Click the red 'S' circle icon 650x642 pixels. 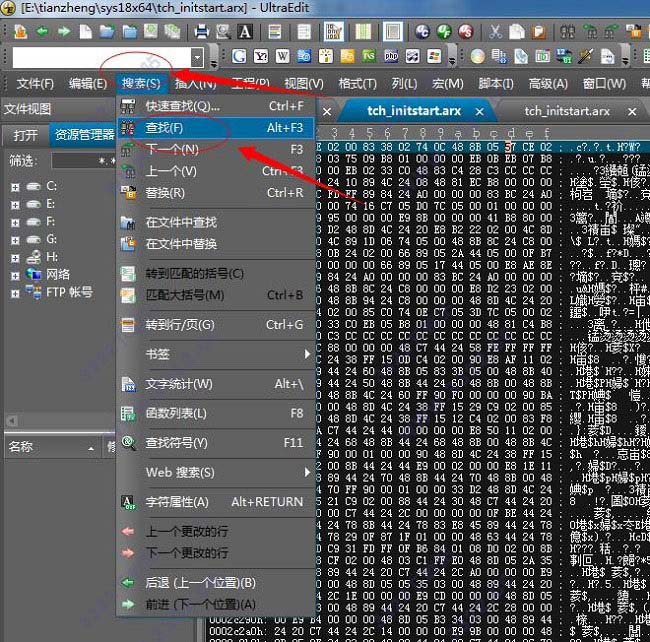click(x=466, y=31)
